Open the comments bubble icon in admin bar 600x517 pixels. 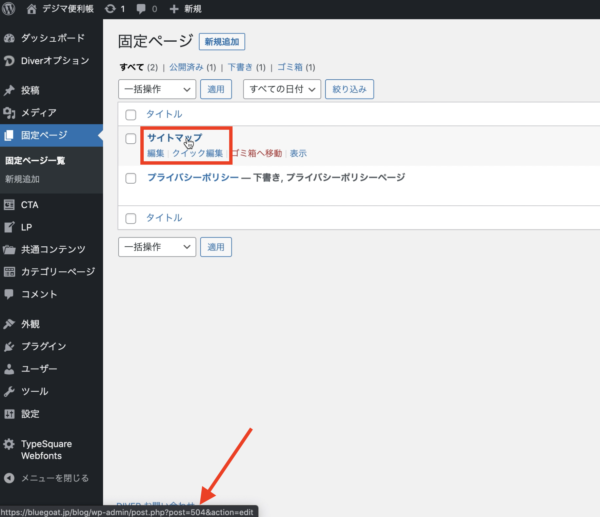point(139,8)
